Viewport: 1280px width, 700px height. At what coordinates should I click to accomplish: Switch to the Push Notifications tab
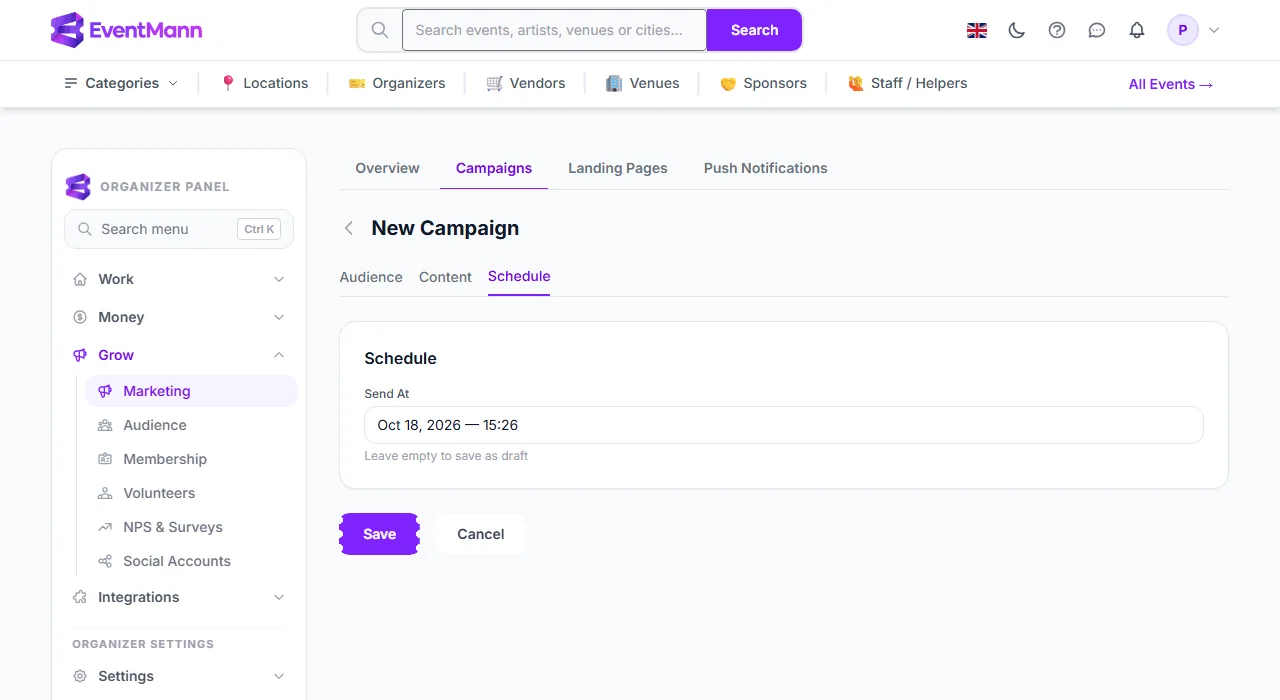(766, 168)
